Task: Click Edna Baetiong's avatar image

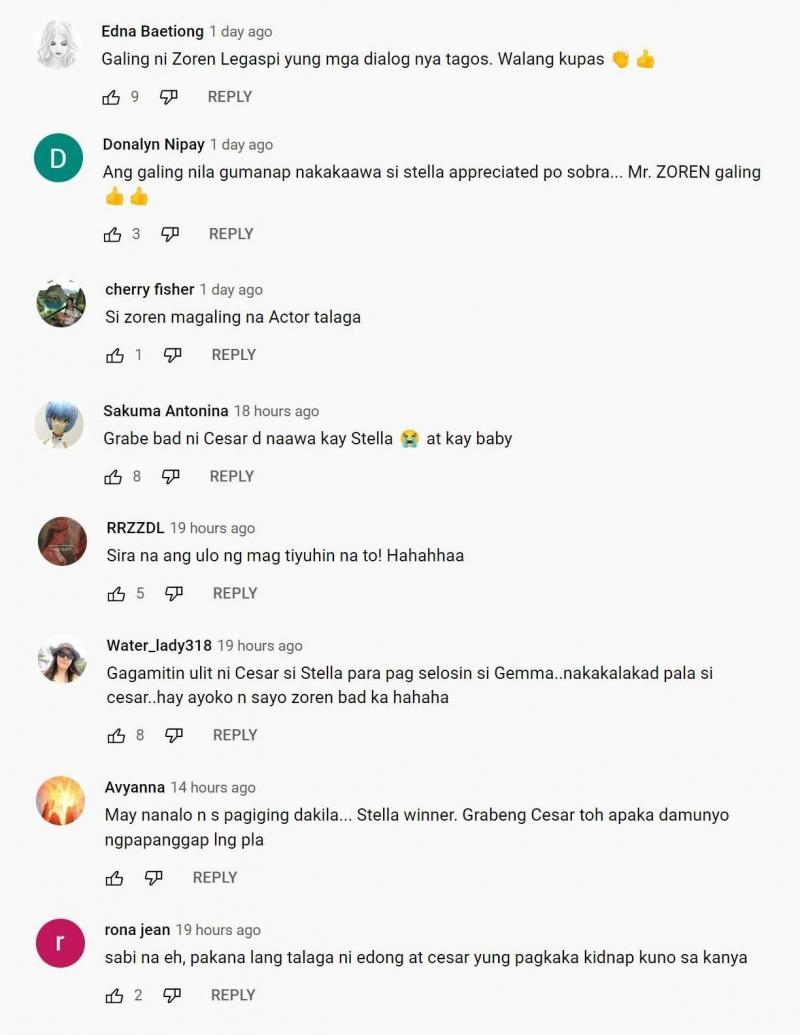Action: [x=57, y=45]
